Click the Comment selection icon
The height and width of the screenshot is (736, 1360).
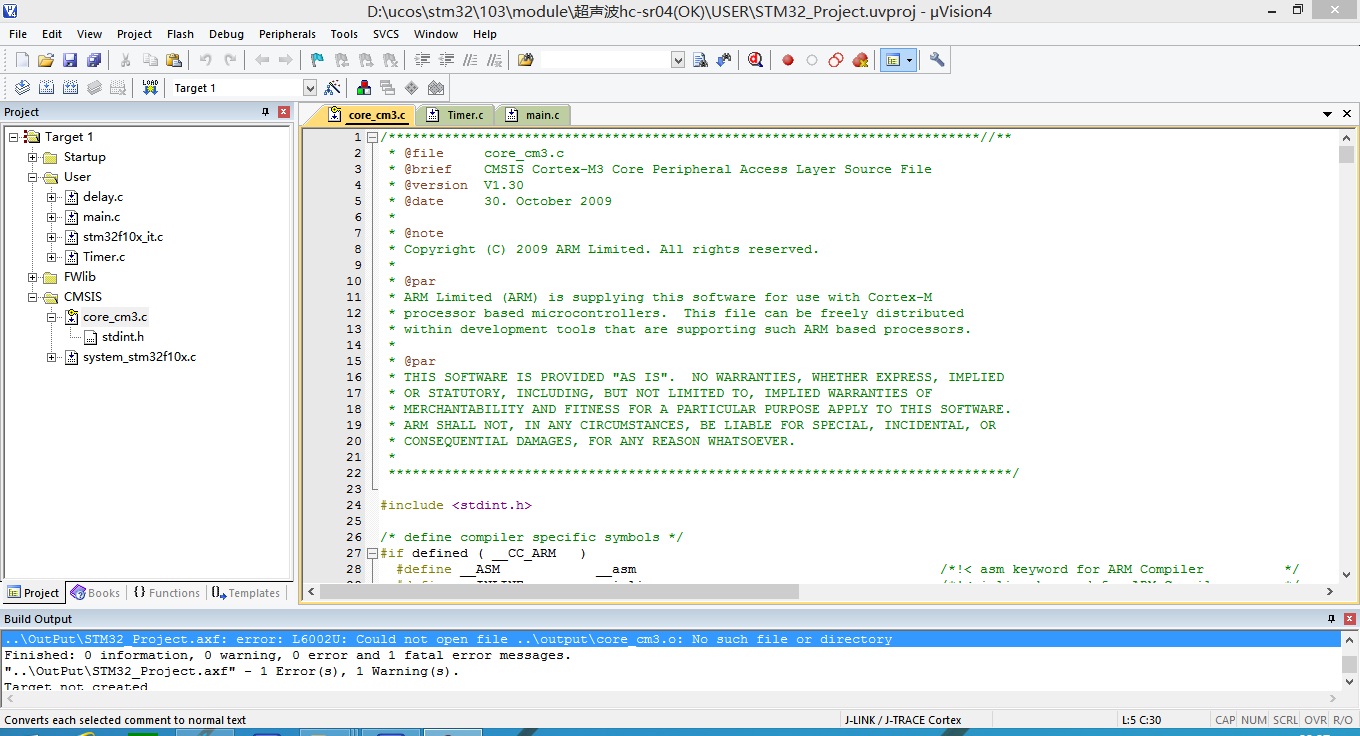point(470,60)
